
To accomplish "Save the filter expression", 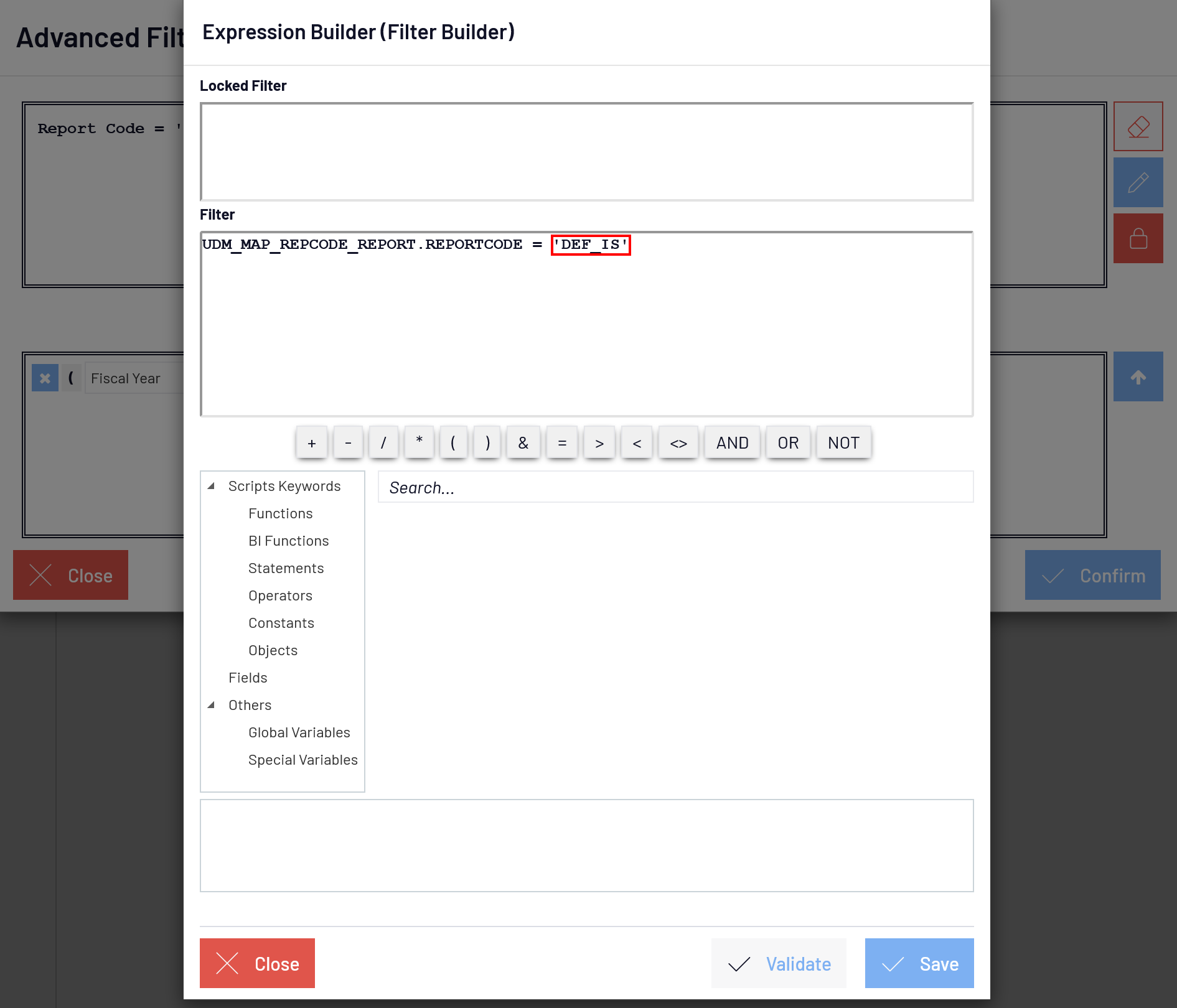I will (x=919, y=963).
